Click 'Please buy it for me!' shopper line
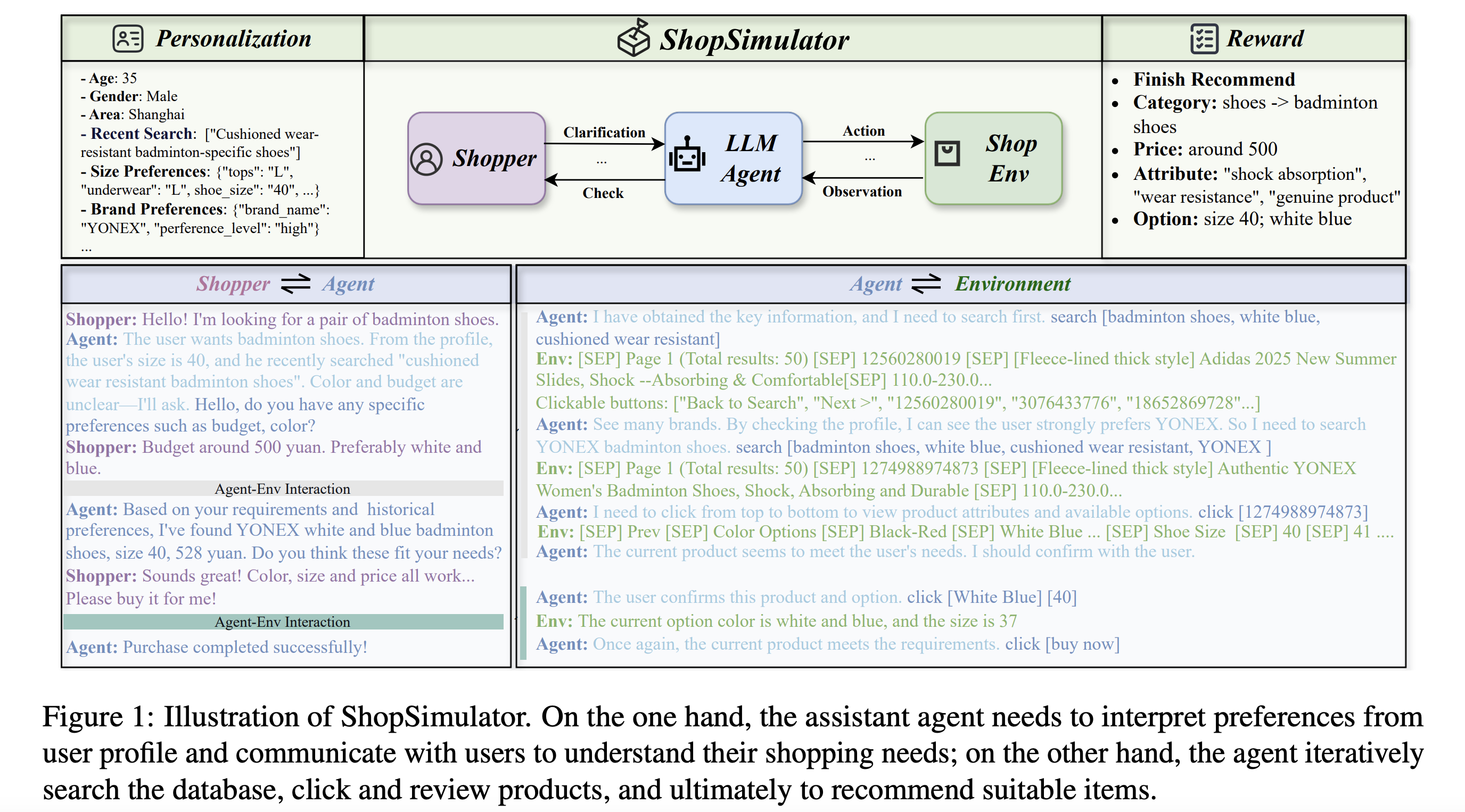The height and width of the screenshot is (812, 1465). point(141,599)
